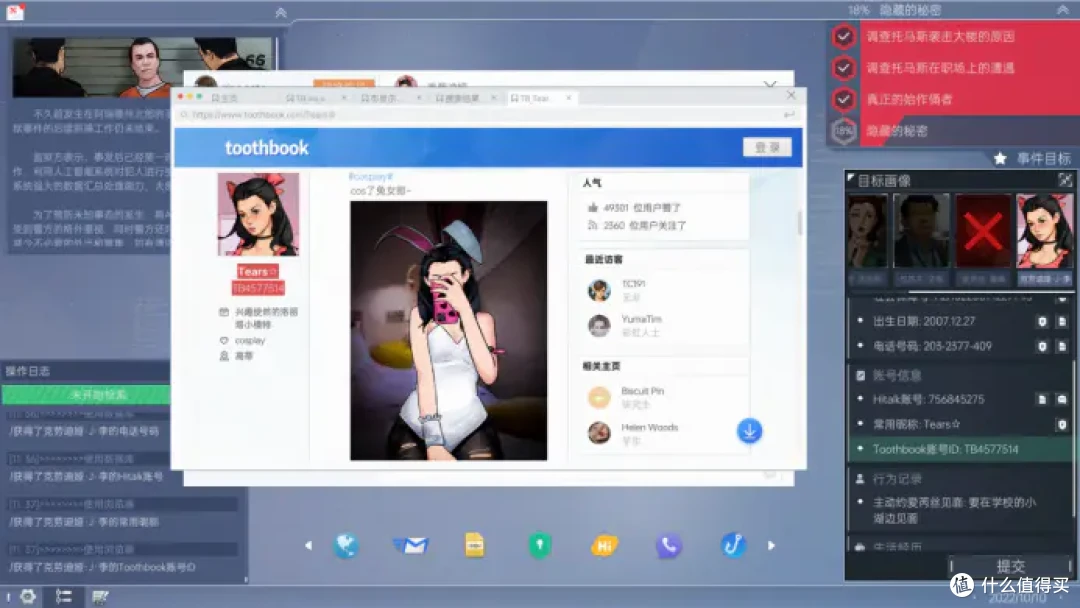This screenshot has height=608, width=1080.
Task: Click browser address bar go arrow
Action: pyautogui.click(x=789, y=115)
